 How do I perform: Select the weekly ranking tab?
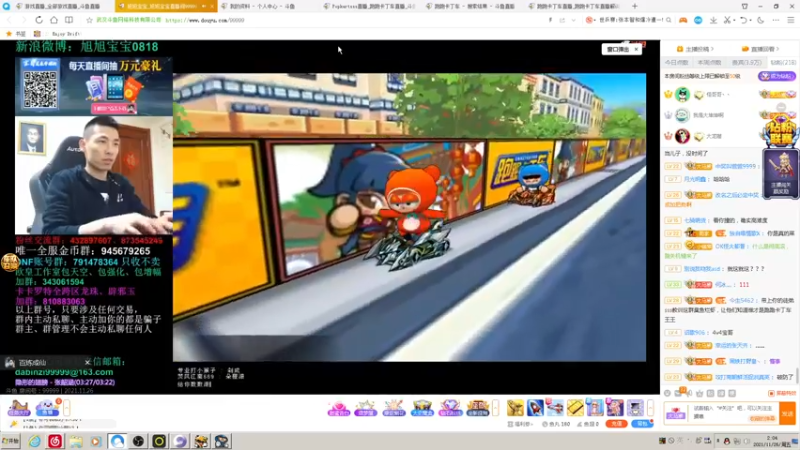coord(709,62)
